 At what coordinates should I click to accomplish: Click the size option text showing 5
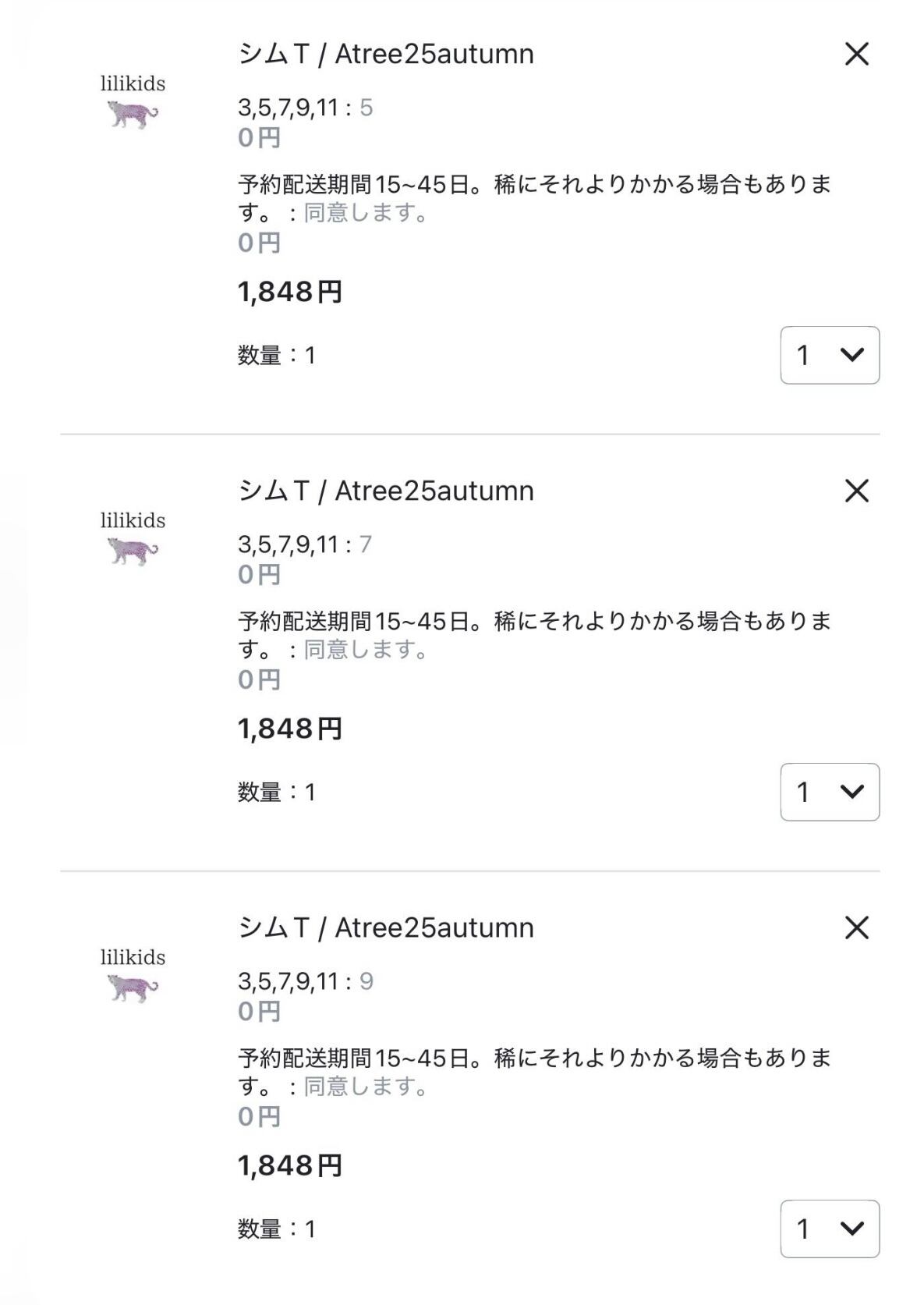coord(366,108)
